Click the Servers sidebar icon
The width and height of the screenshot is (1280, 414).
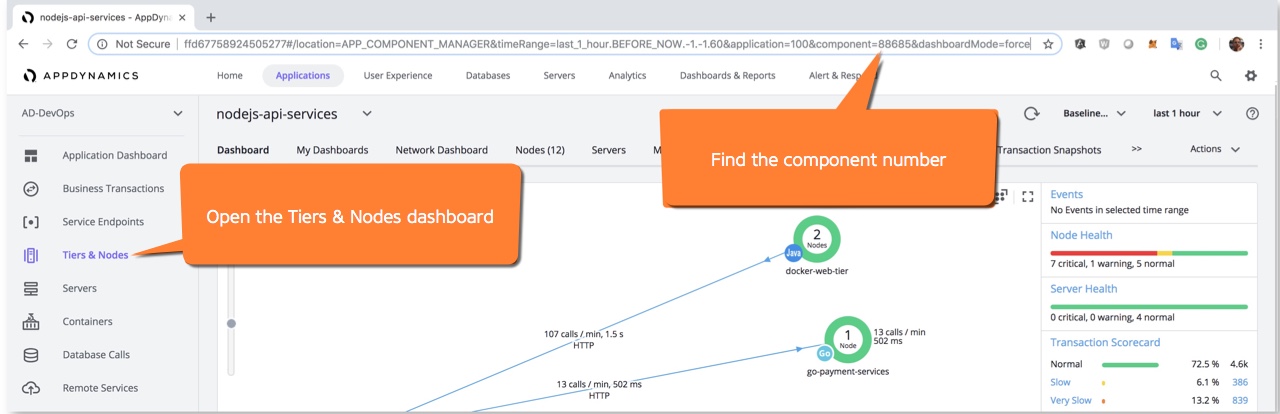coord(31,288)
